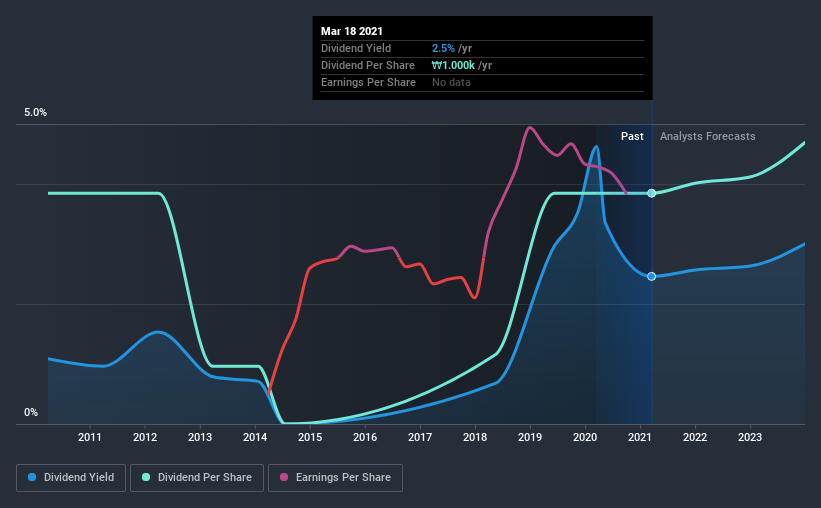
Task: Toggle the Earnings Per Share legend series
Action: [335, 478]
